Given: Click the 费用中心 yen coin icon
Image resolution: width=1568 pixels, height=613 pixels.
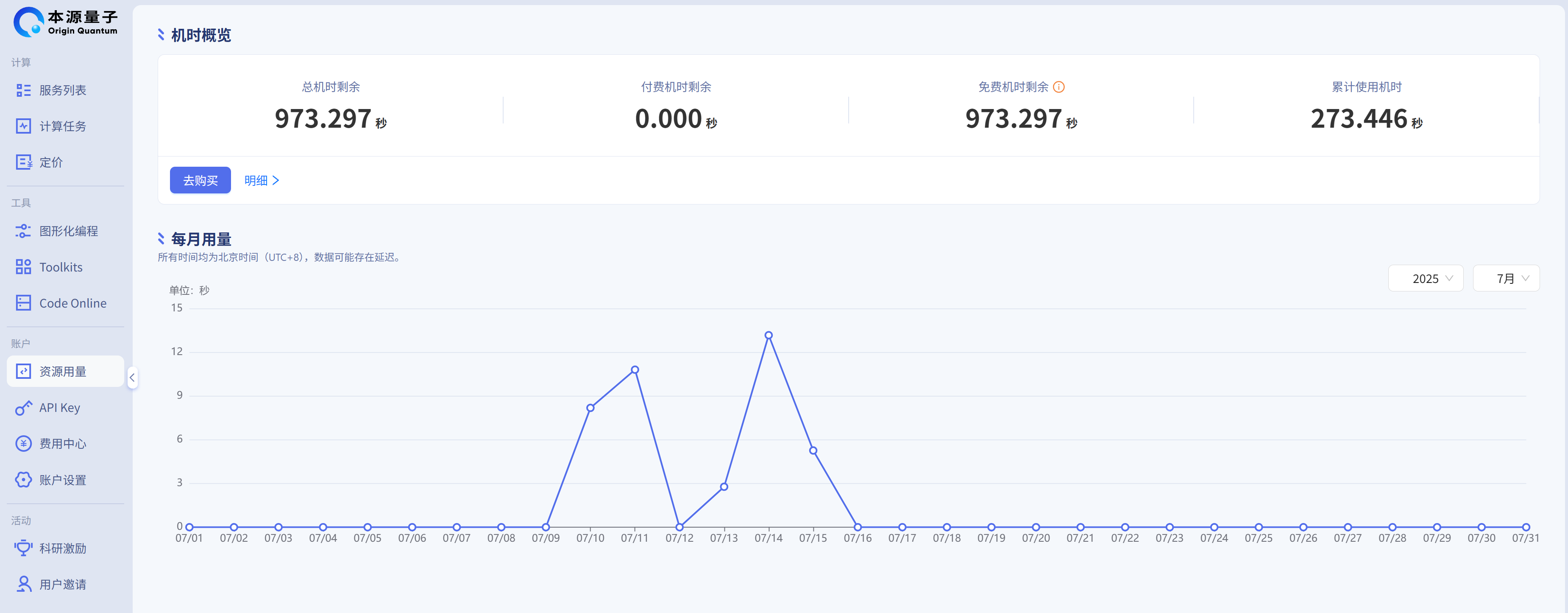Looking at the screenshot, I should click(x=23, y=444).
